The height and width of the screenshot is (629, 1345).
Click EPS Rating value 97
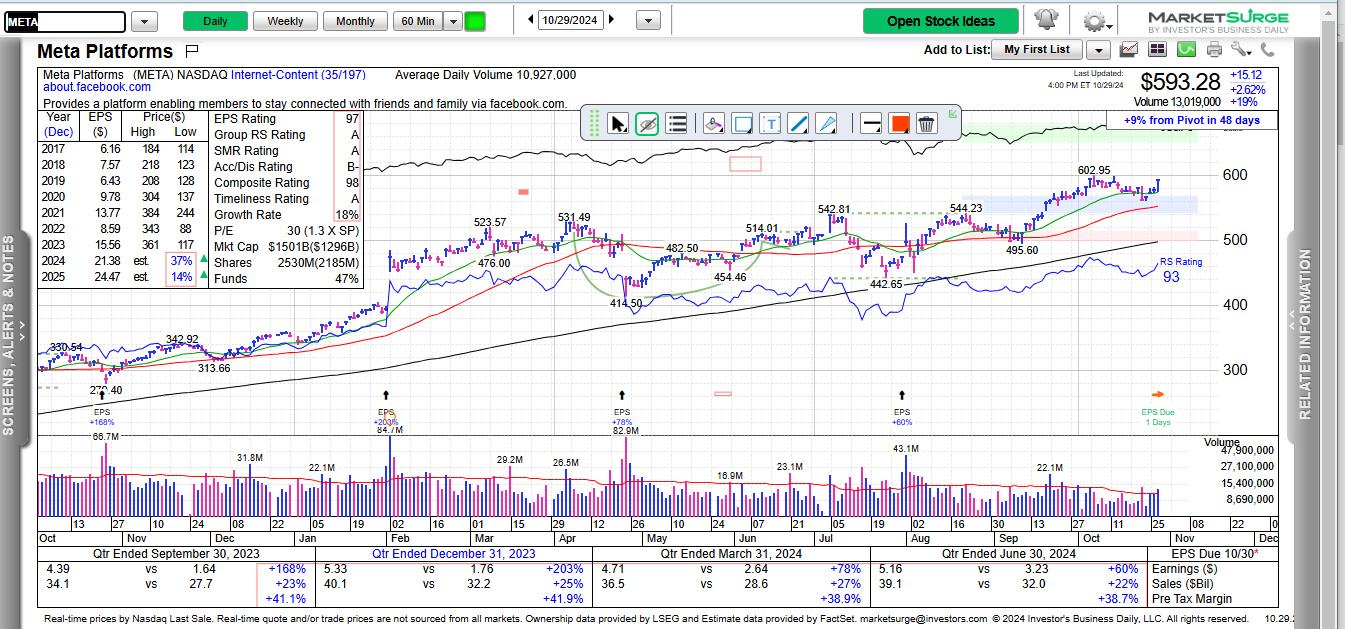coord(351,119)
